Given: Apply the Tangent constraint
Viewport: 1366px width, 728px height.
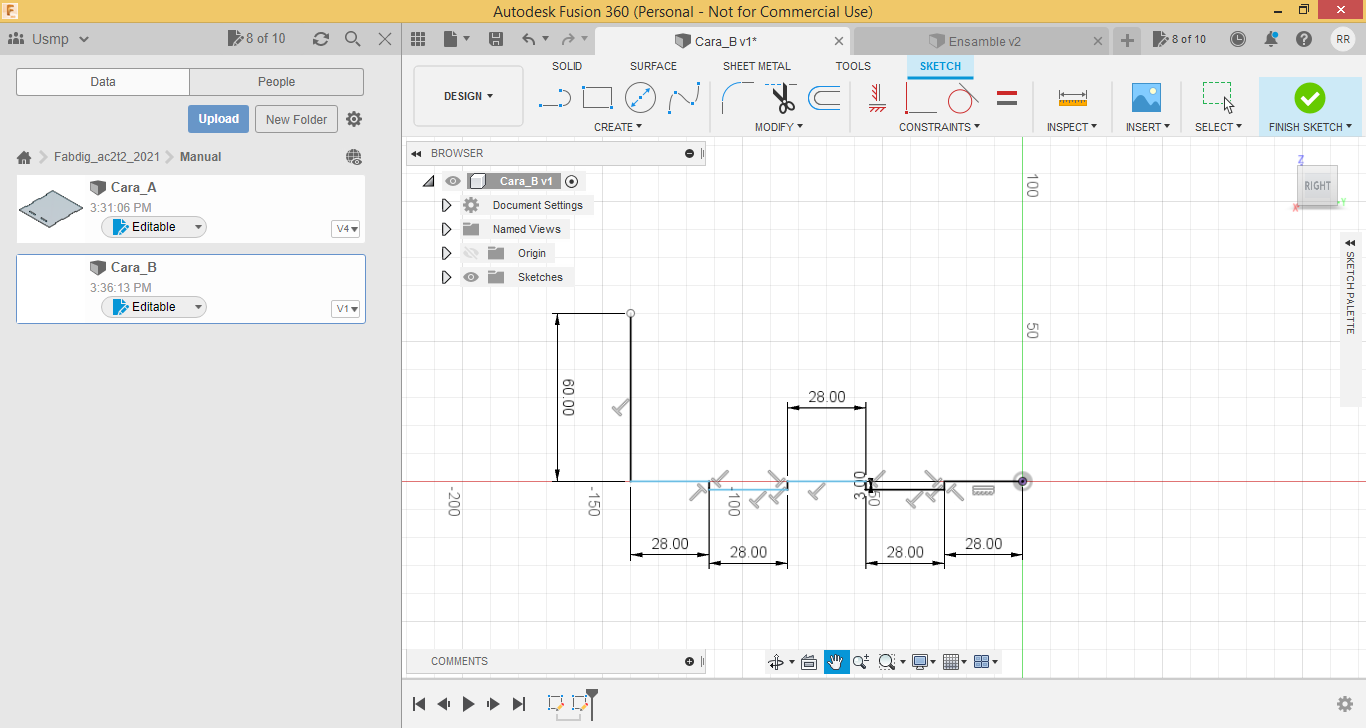Looking at the screenshot, I should [x=962, y=98].
